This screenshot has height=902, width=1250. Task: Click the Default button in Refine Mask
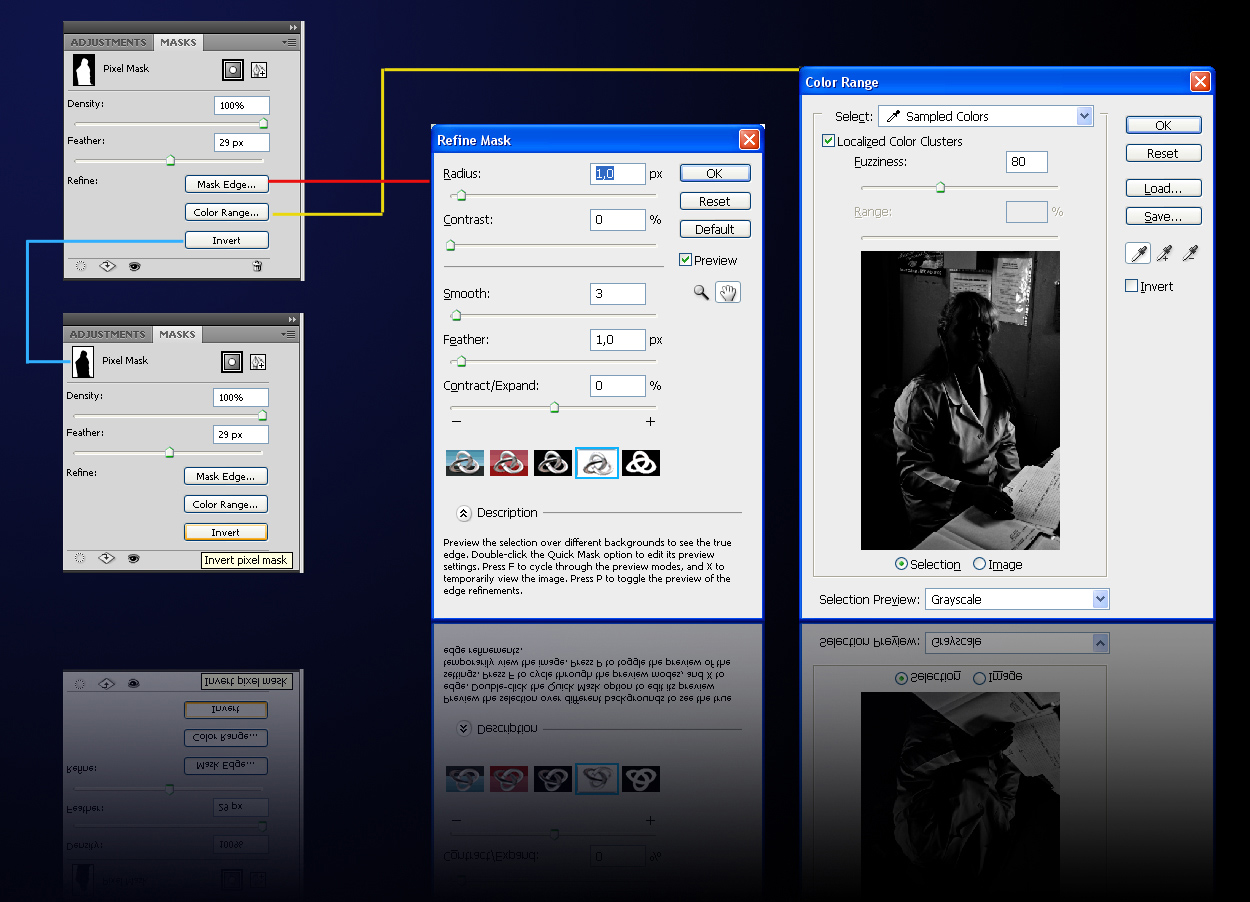[x=714, y=229]
